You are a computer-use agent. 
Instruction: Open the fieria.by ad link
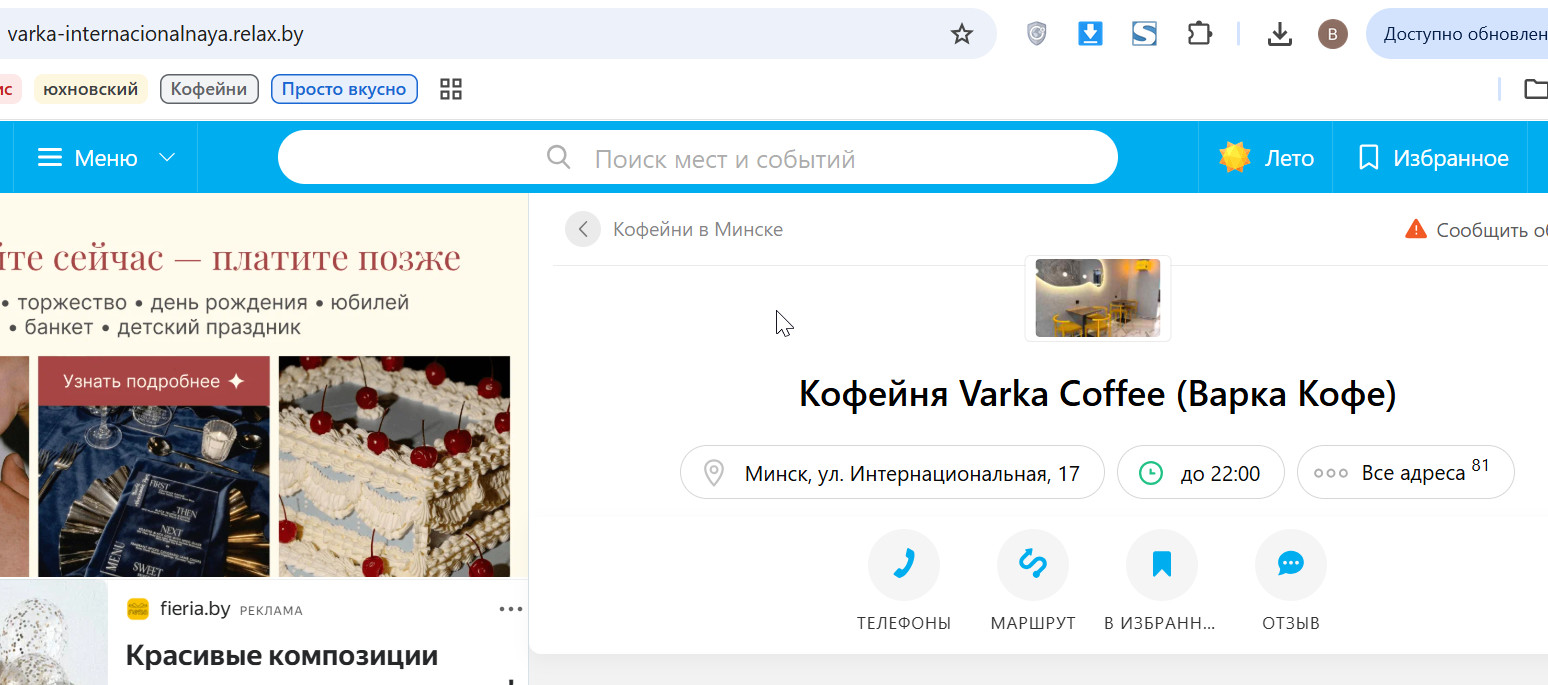pyautogui.click(x=195, y=609)
